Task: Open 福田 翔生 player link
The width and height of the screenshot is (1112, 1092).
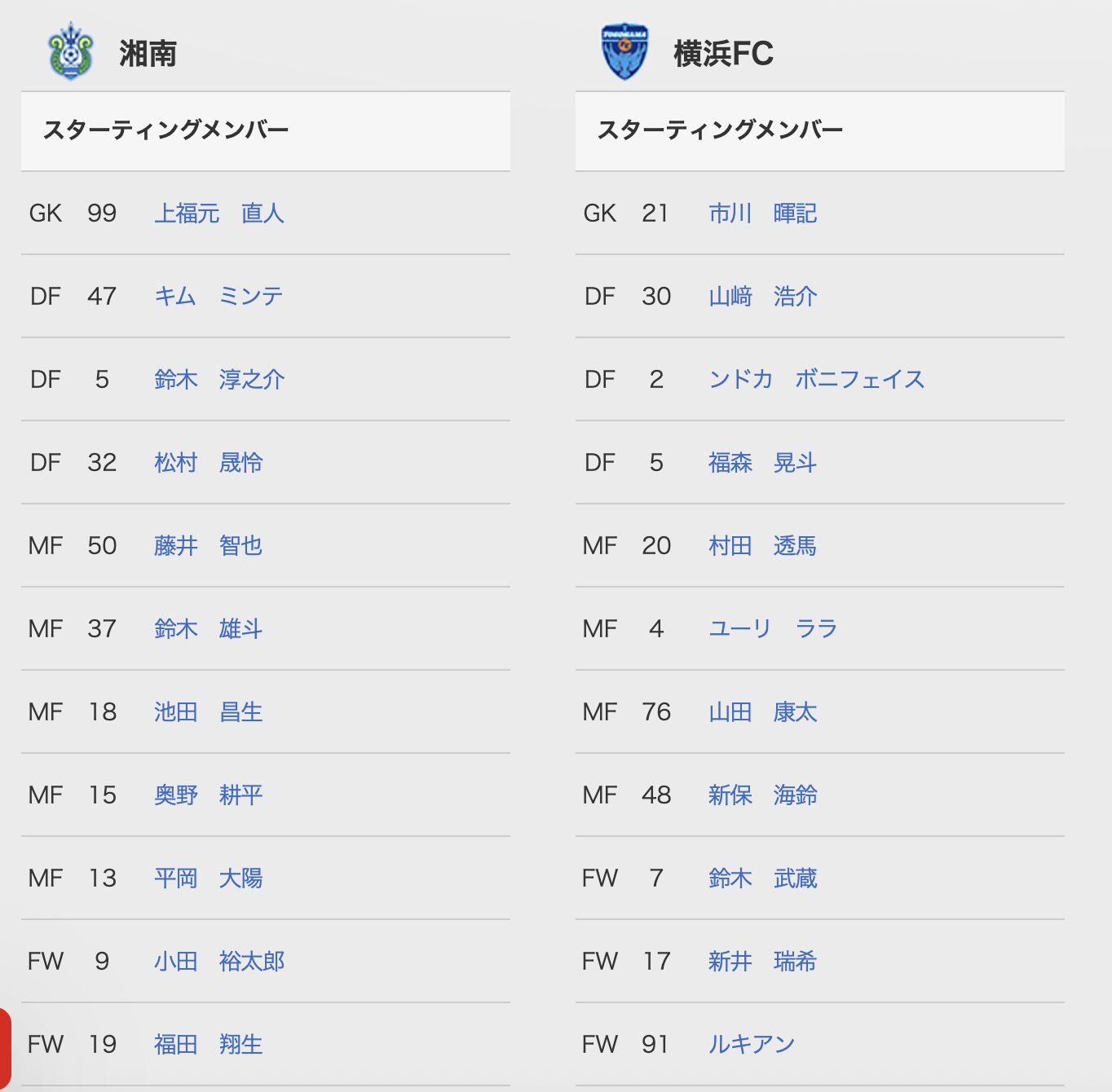Action: click(209, 1045)
